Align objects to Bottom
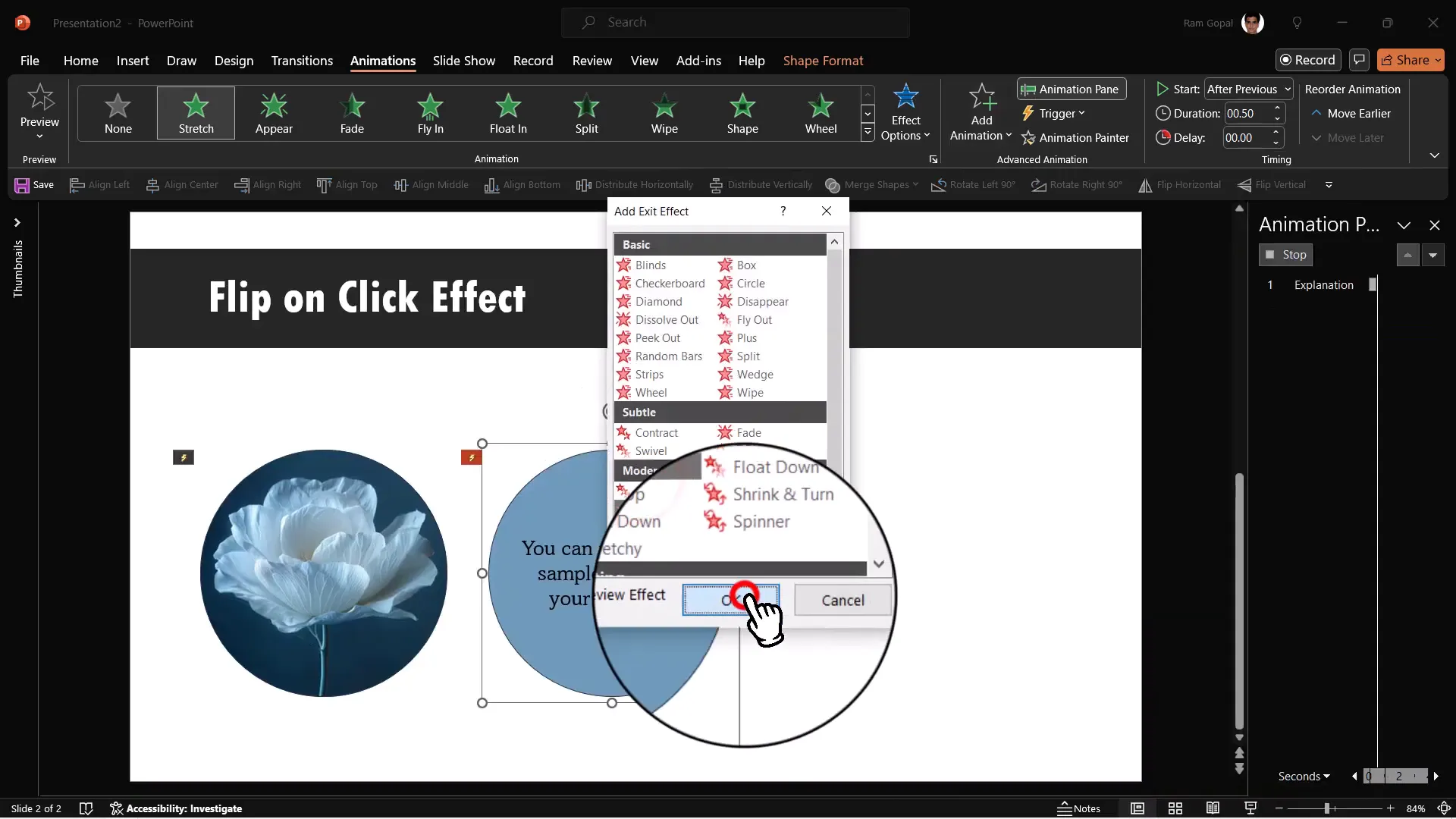1456x819 pixels. coord(522,185)
